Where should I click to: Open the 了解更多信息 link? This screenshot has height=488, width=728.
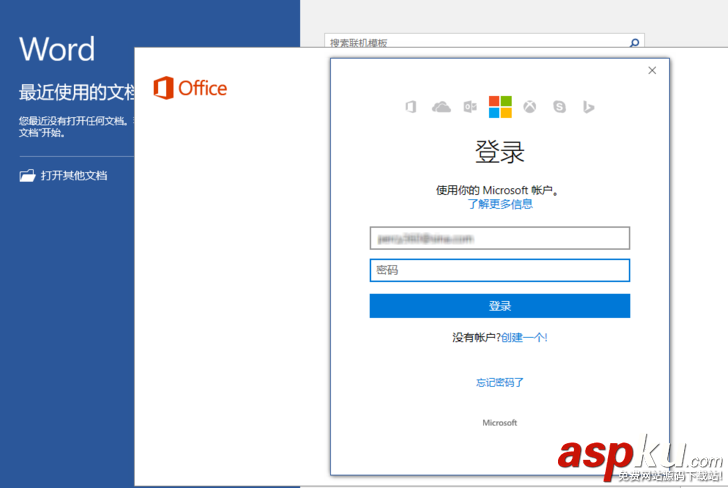500,204
